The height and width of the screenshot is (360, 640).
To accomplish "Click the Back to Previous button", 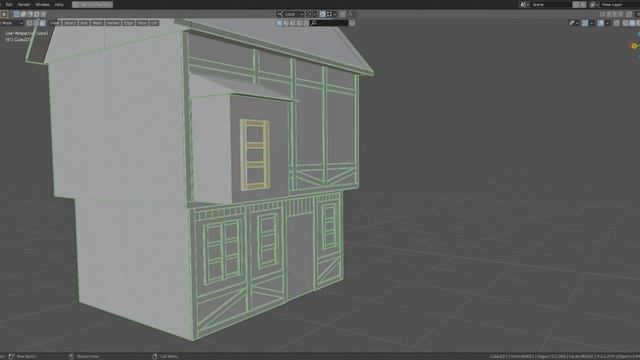I will [x=92, y=4].
